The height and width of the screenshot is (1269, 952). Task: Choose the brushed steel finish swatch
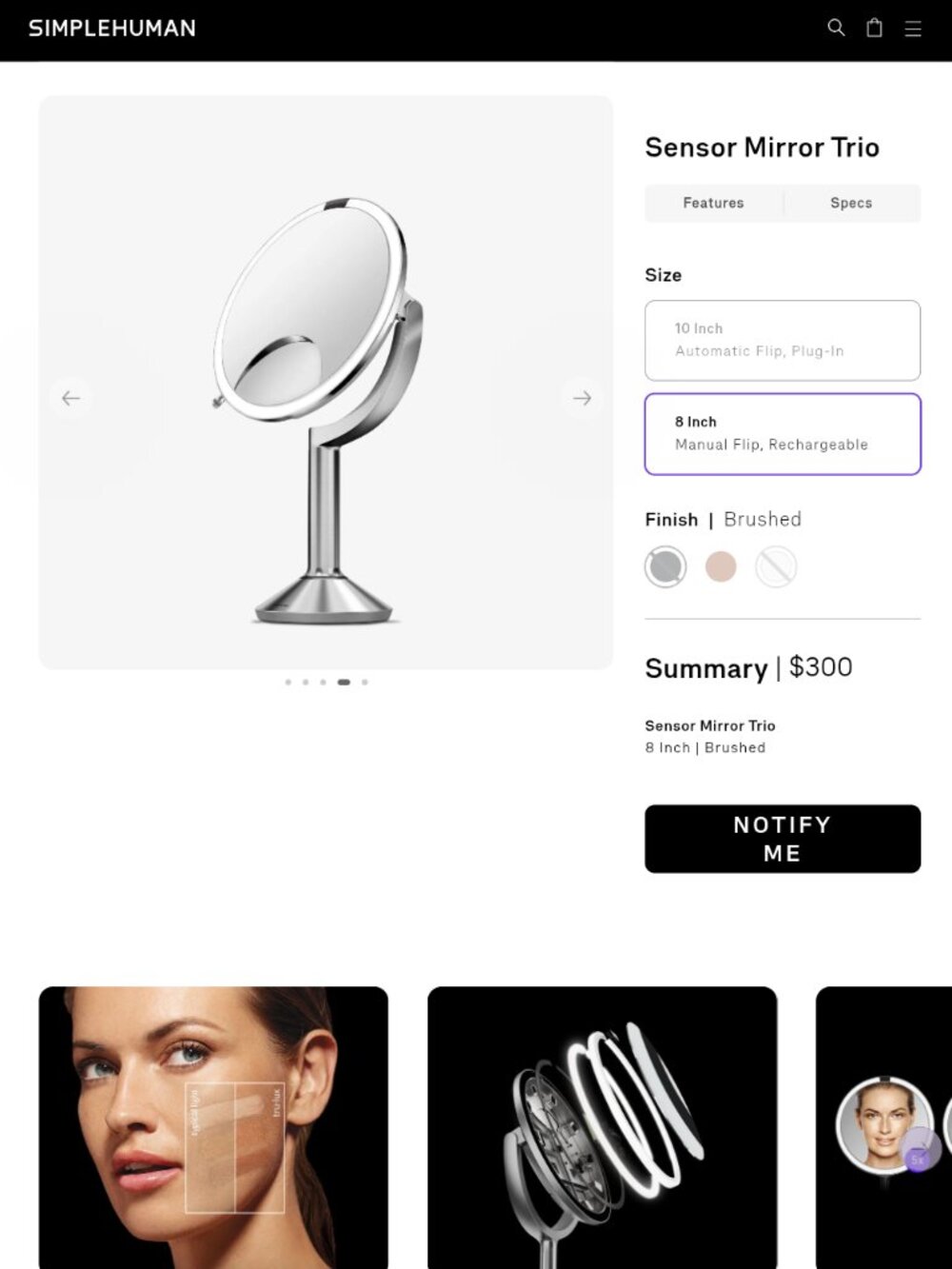pos(665,566)
